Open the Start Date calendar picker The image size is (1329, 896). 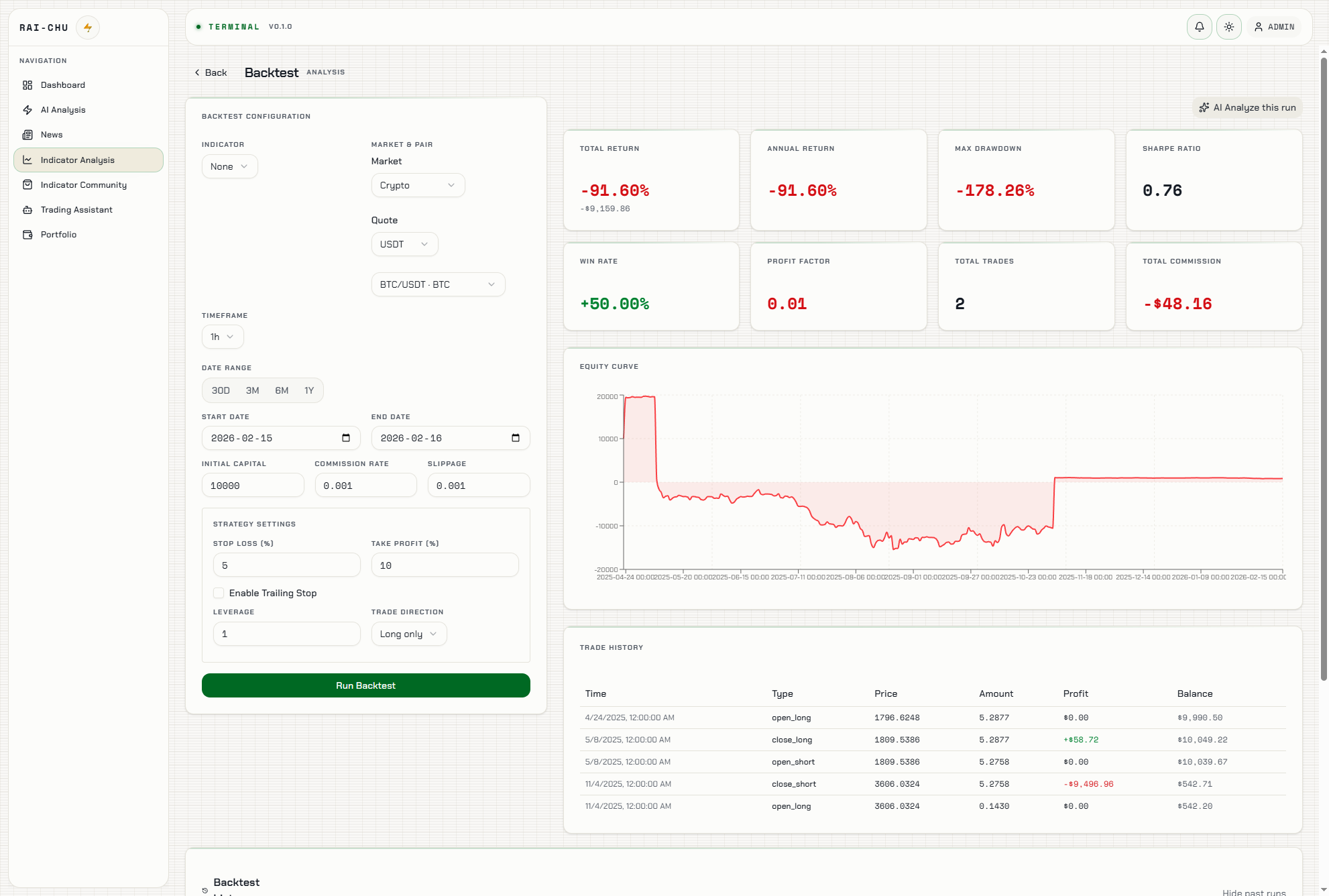(x=345, y=437)
